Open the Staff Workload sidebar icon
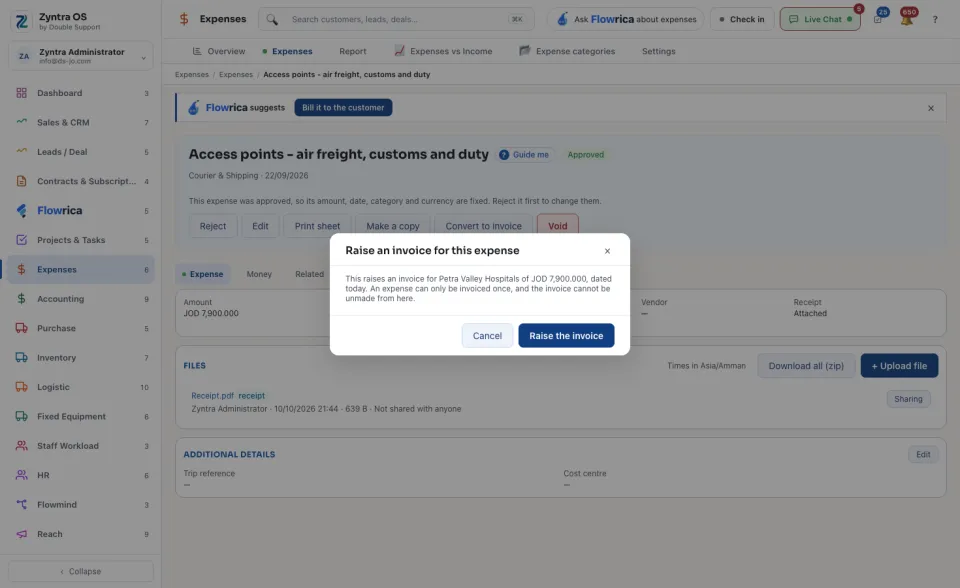The image size is (960, 588). pos(21,446)
